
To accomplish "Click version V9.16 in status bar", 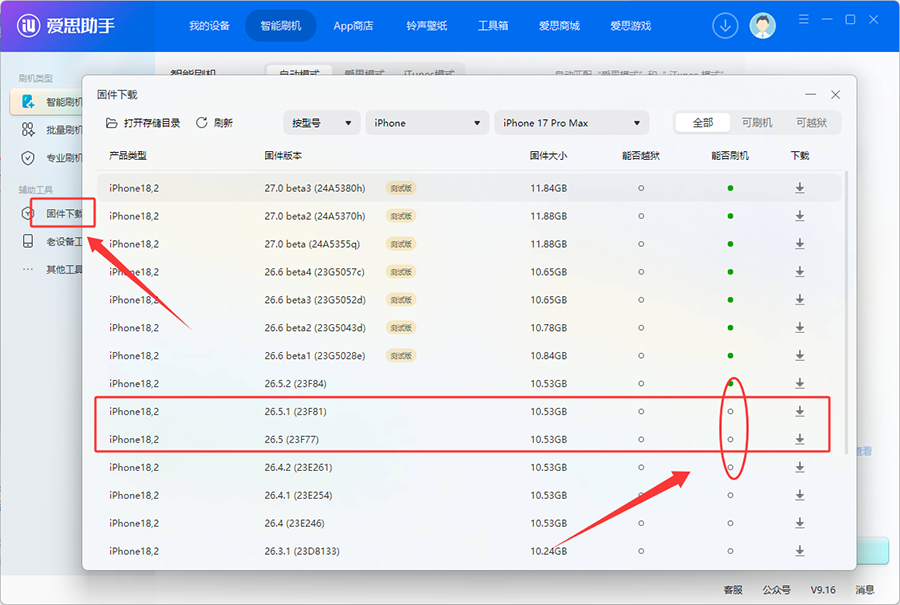I will click(x=823, y=590).
